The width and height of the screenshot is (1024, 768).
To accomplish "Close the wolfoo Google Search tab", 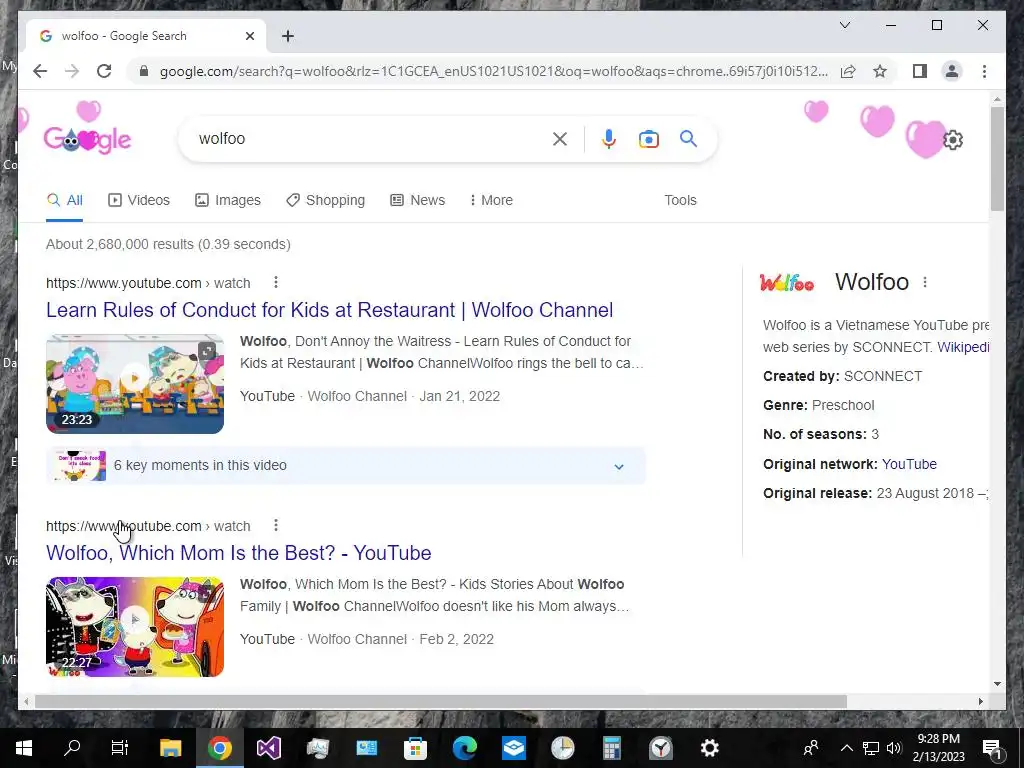I will click(x=249, y=36).
